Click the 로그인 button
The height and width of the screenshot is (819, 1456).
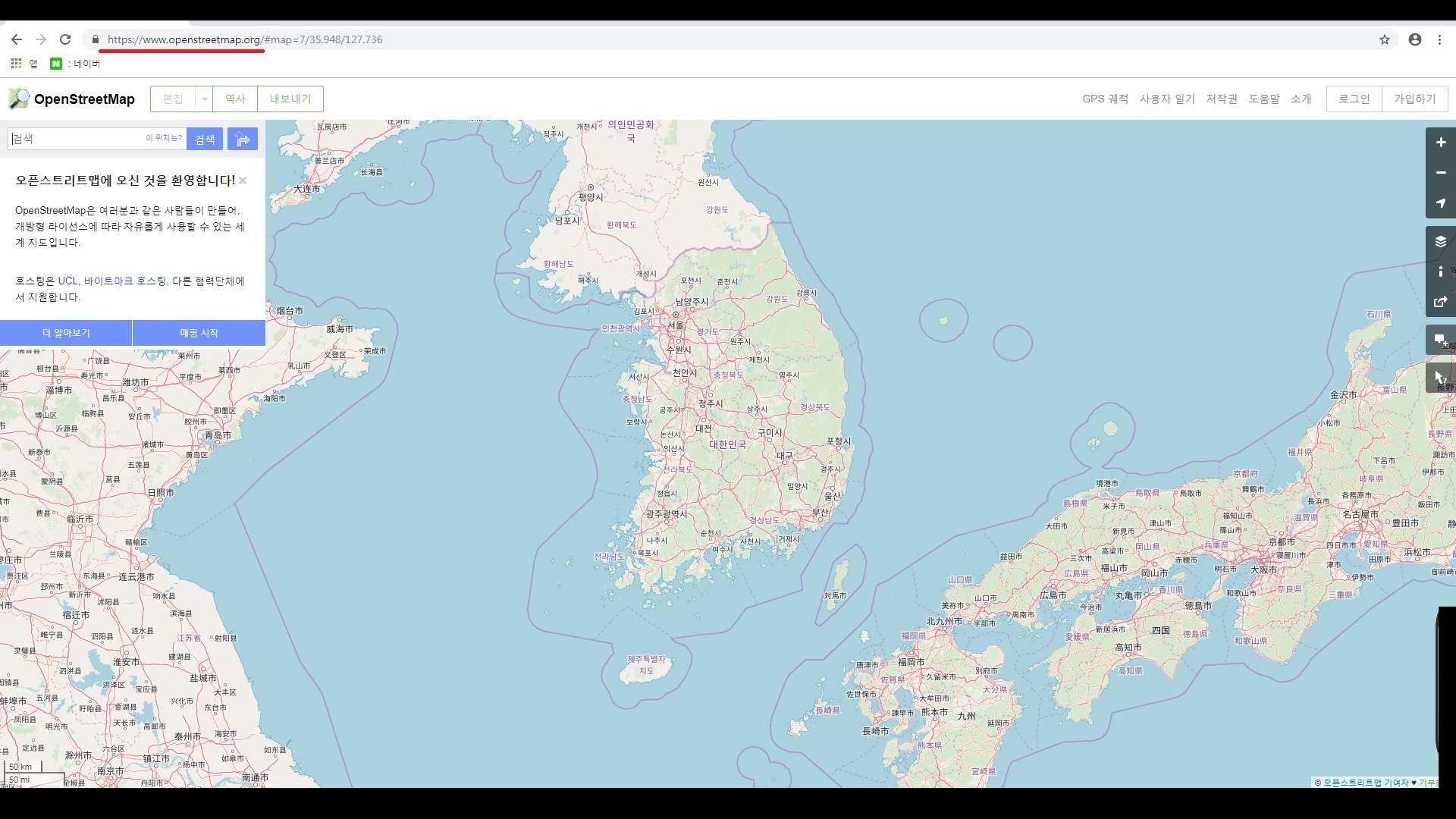coord(1354,99)
